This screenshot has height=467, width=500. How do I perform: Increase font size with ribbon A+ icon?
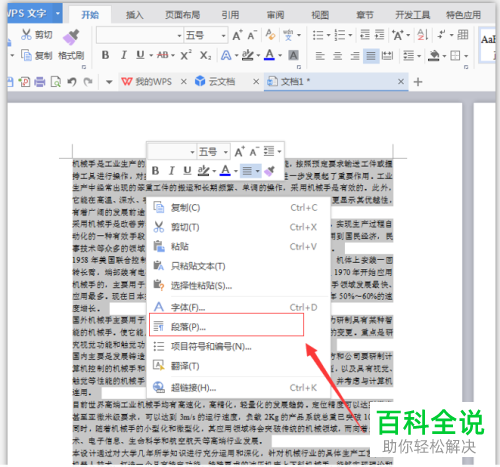(237, 35)
